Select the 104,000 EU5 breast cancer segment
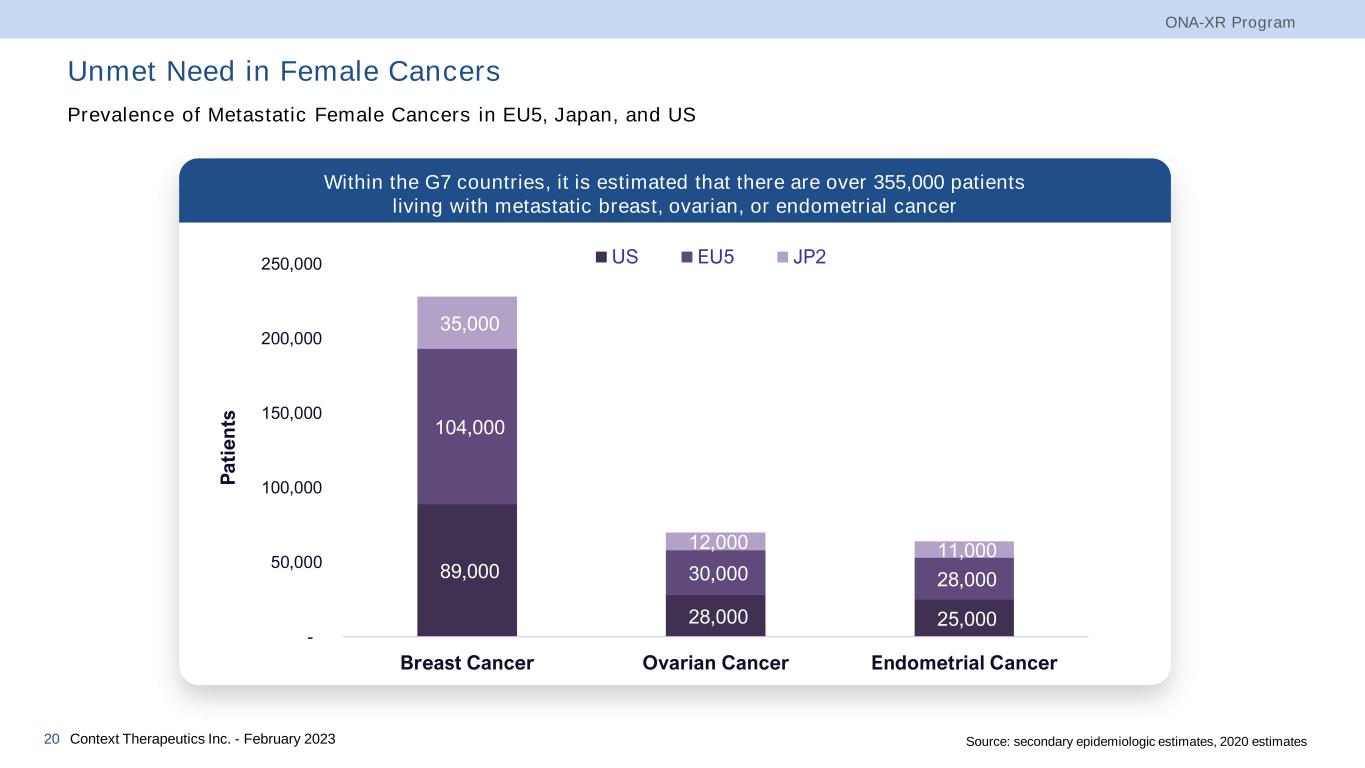Image resolution: width=1365 pixels, height=768 pixels. (467, 427)
